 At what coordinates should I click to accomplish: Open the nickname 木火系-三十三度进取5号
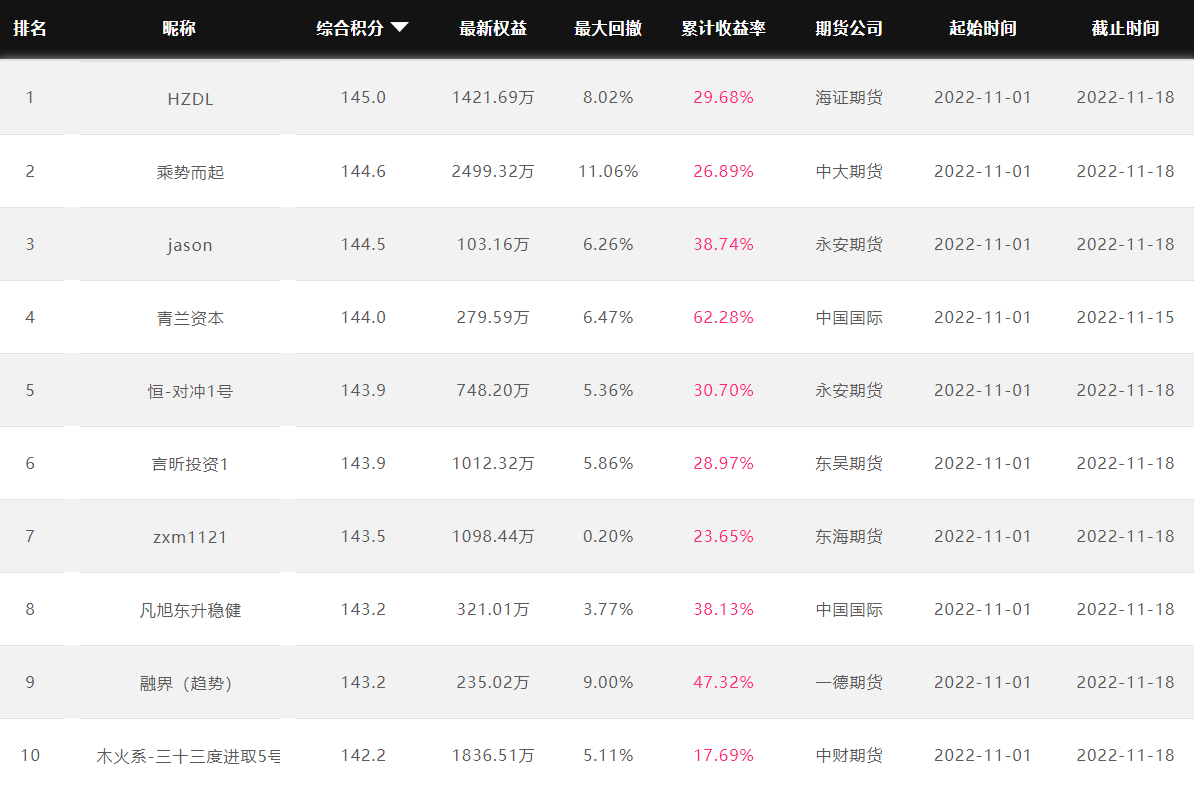coord(188,756)
